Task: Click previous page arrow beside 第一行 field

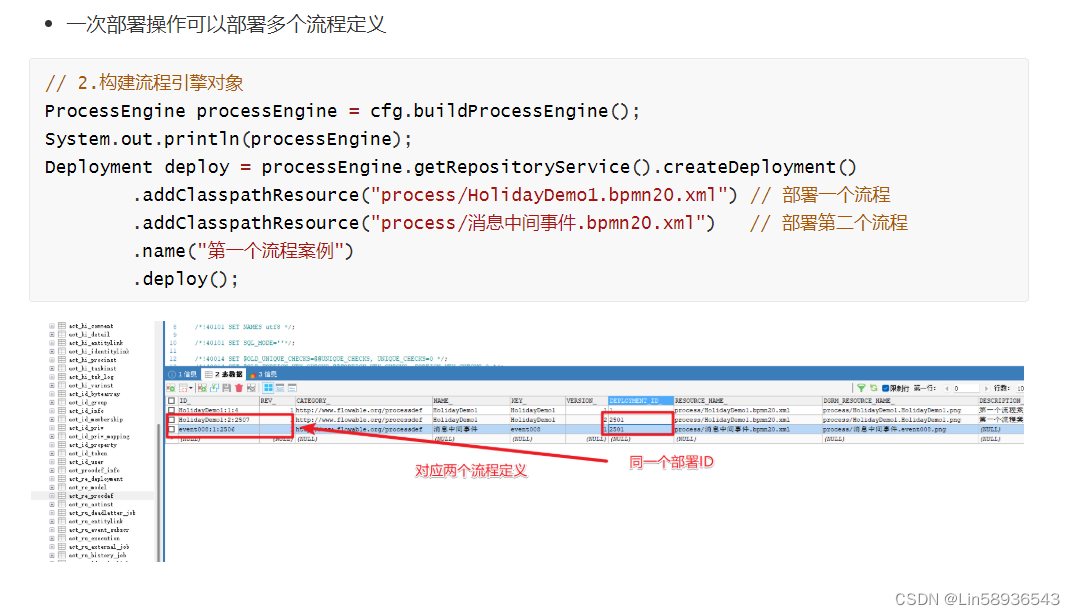Action: 947,389
